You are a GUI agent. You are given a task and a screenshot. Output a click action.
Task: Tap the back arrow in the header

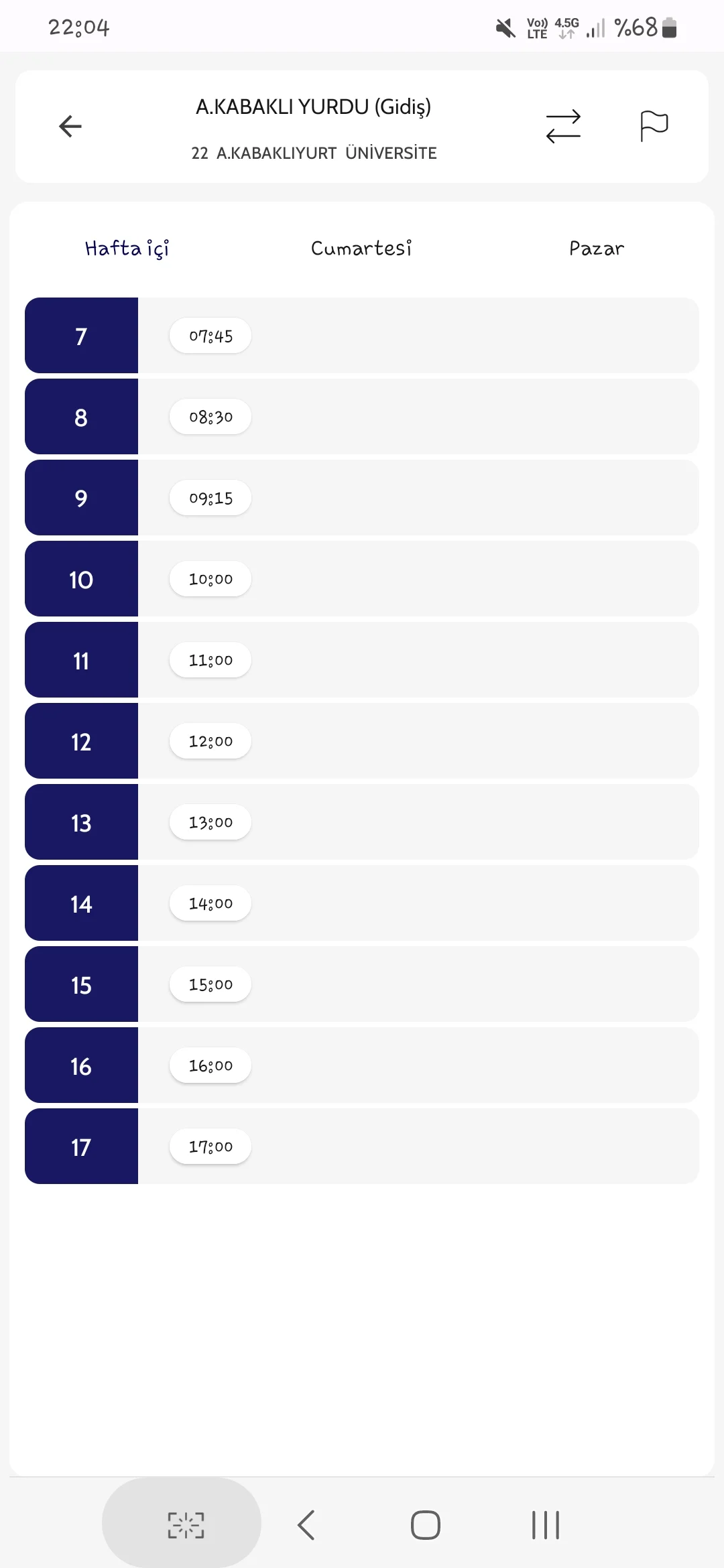click(x=70, y=126)
